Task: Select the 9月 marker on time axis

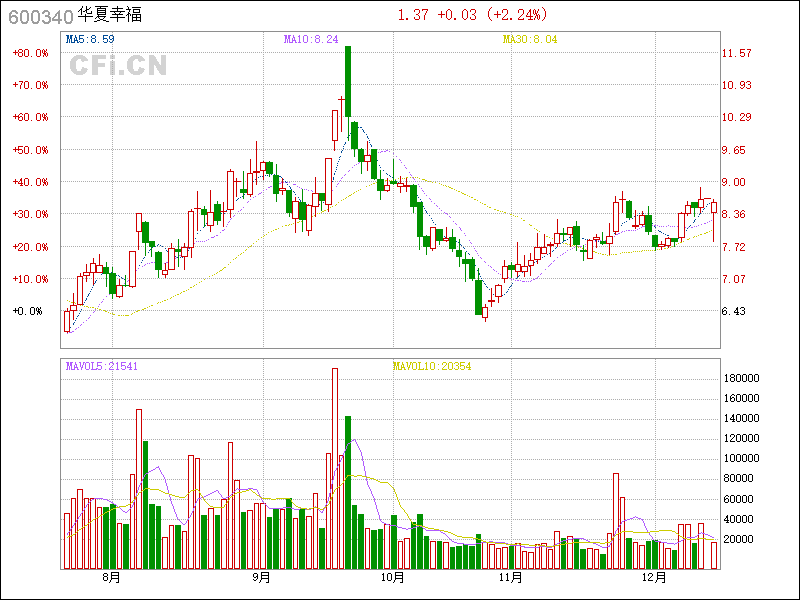Action: pyautogui.click(x=261, y=578)
